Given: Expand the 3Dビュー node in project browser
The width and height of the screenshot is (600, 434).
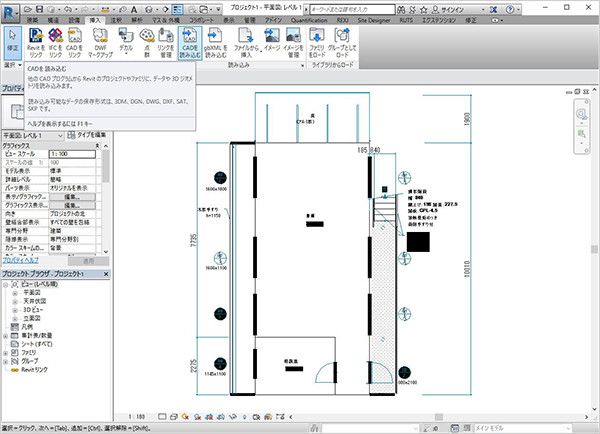Looking at the screenshot, I should (15, 310).
